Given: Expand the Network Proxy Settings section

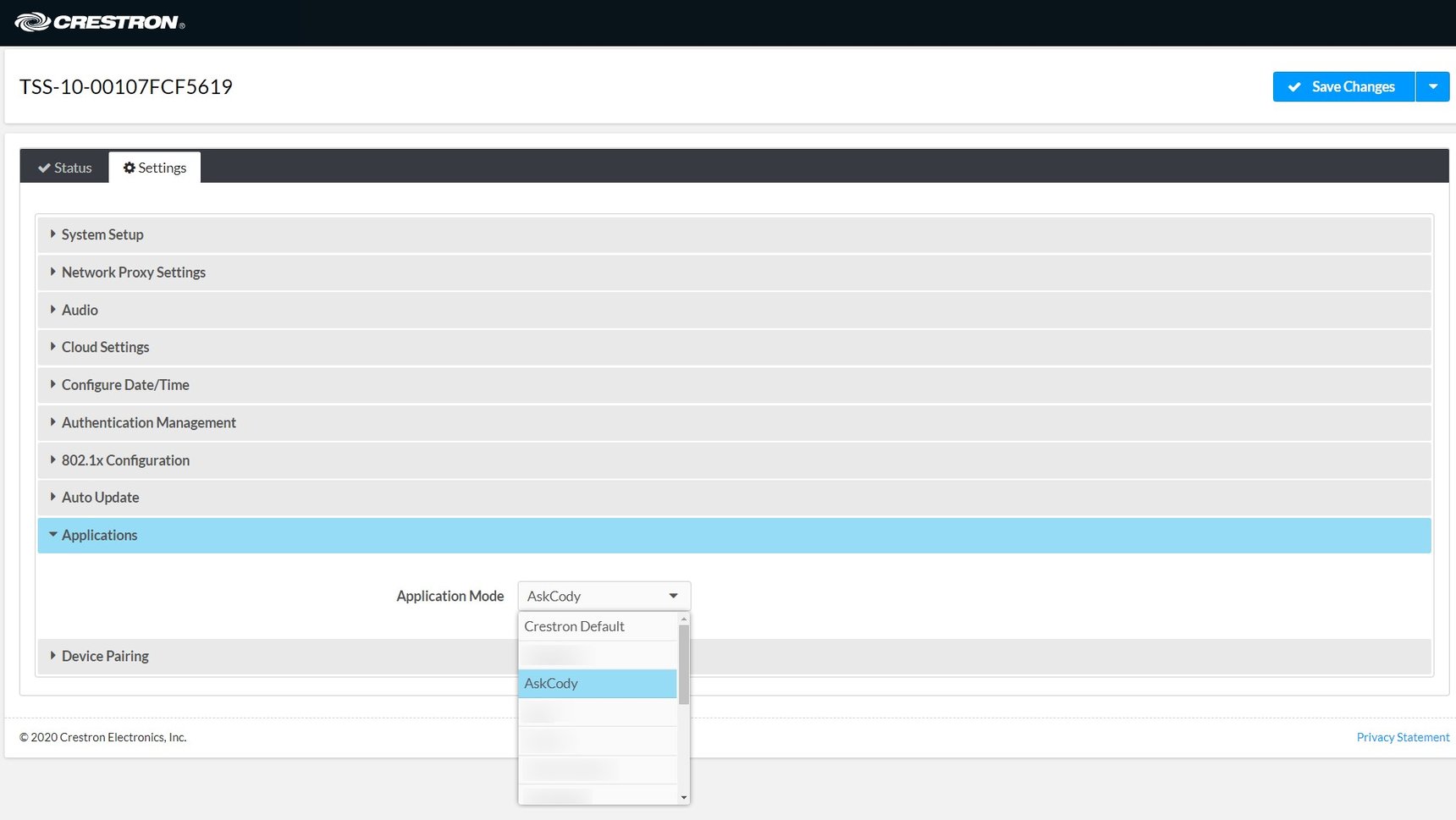Looking at the screenshot, I should pos(133,272).
